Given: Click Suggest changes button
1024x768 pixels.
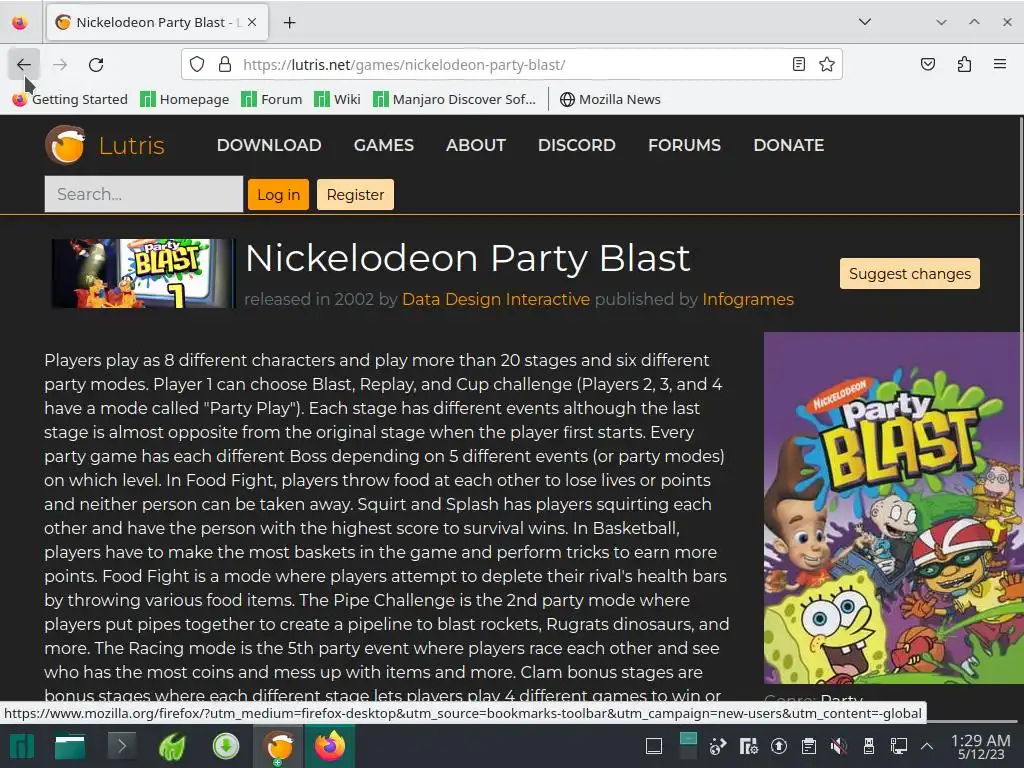Looking at the screenshot, I should coord(910,274).
